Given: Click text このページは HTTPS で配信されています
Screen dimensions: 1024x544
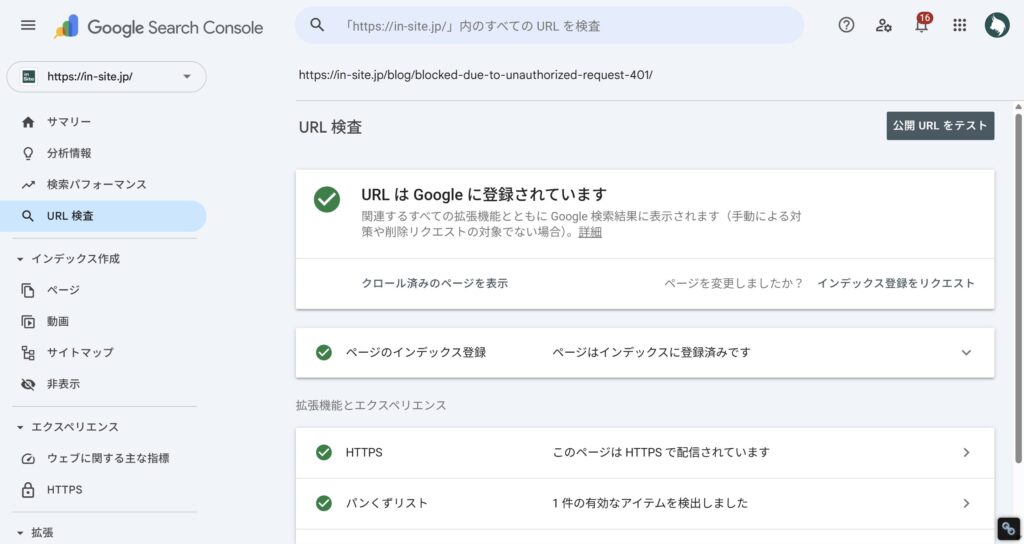Looking at the screenshot, I should pos(661,453).
